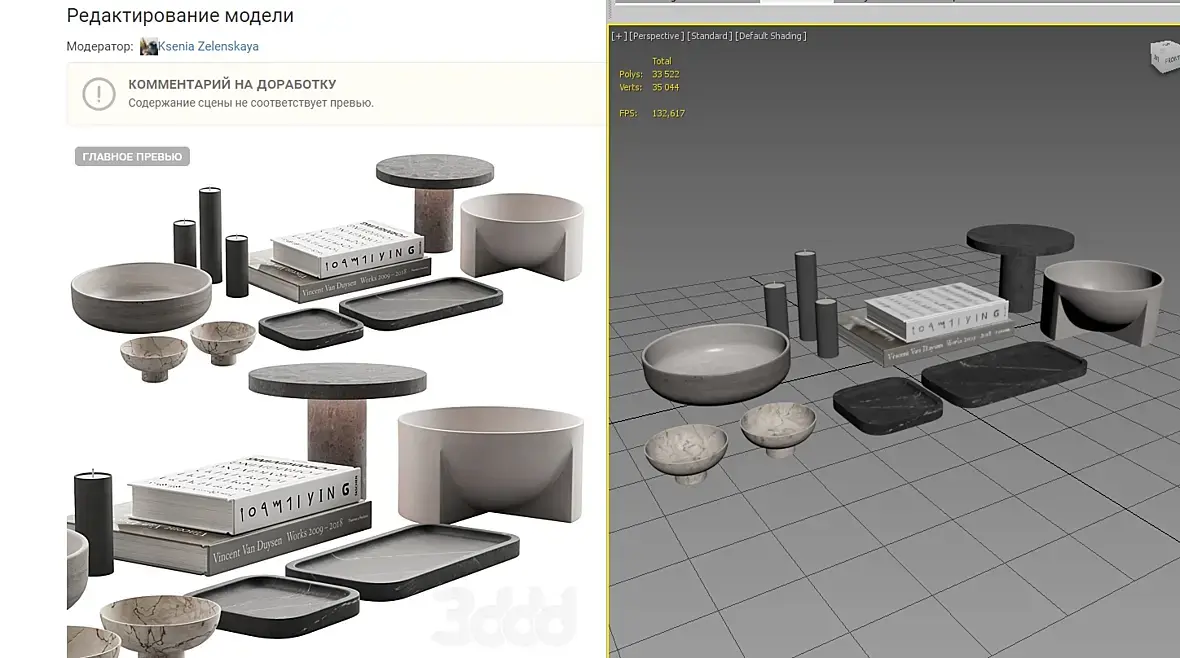Open the [Default Shading] viewport menu

pos(771,36)
